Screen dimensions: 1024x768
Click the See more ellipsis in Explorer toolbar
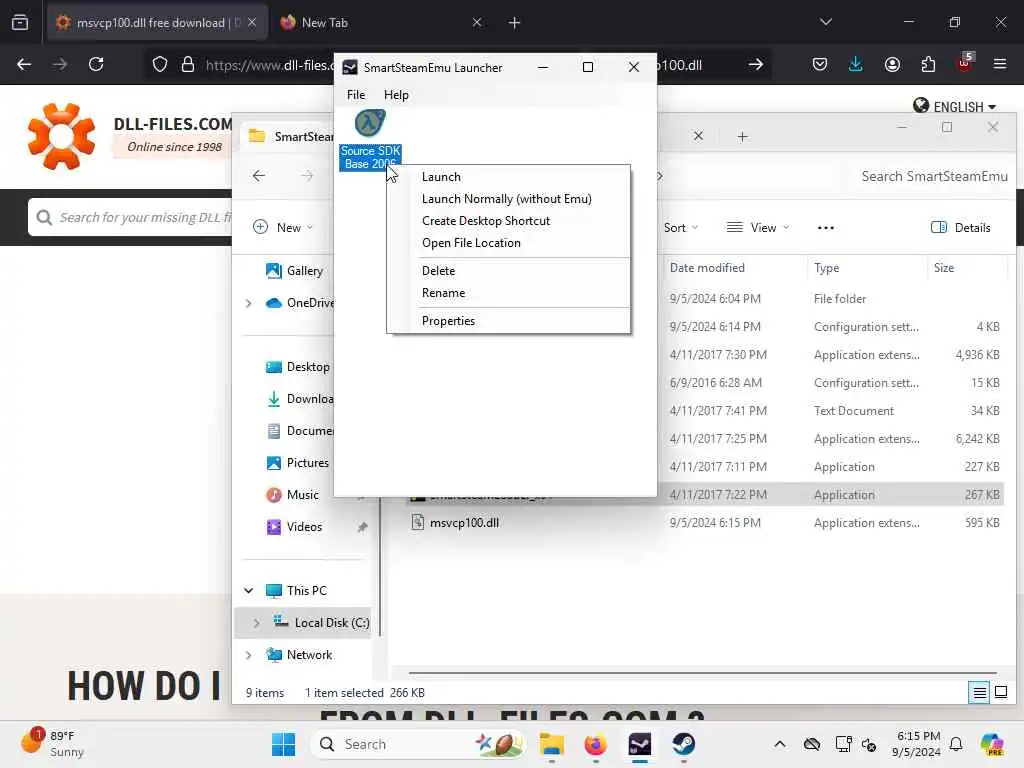point(825,228)
